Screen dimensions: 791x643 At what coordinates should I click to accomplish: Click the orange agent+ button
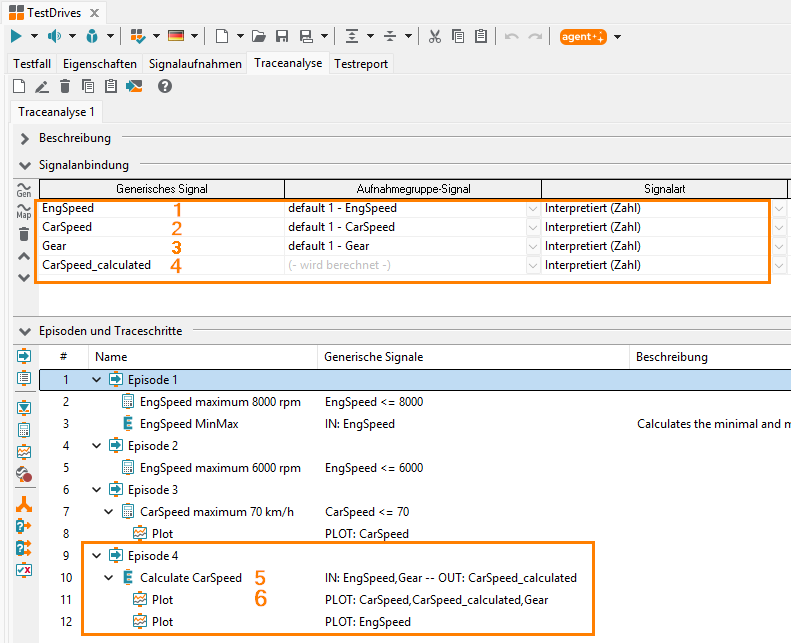583,37
